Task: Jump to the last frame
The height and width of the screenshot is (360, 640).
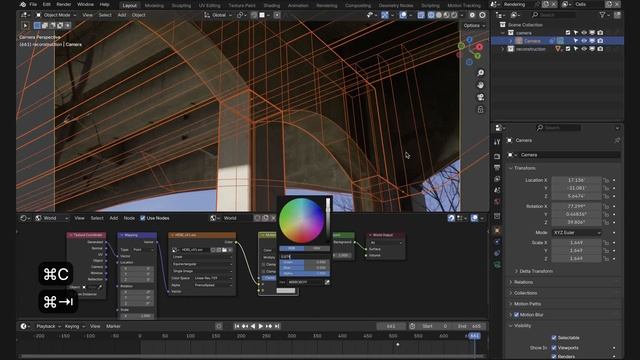Action: 277,326
